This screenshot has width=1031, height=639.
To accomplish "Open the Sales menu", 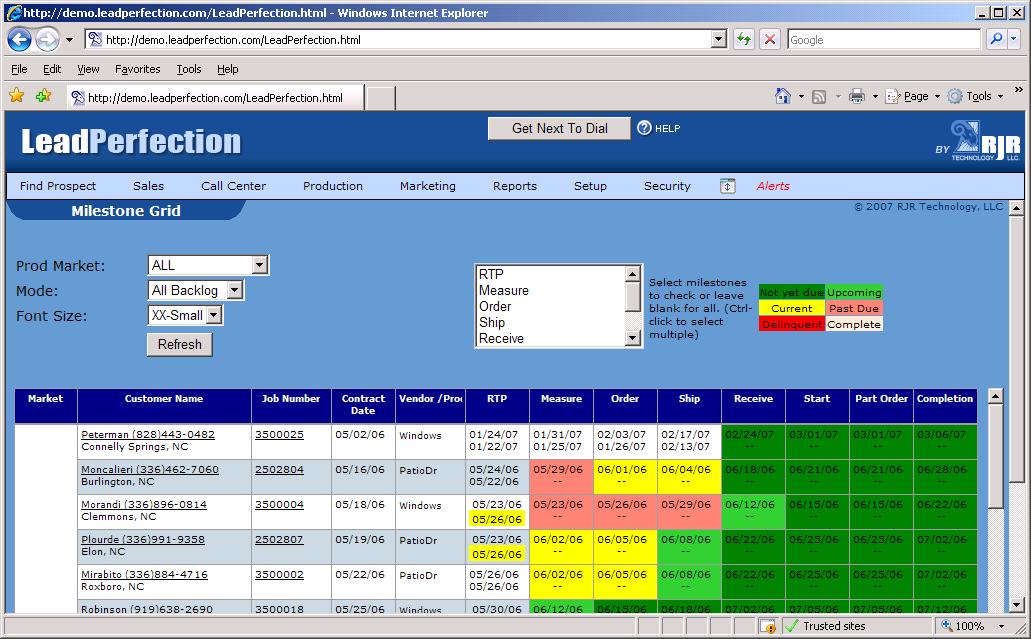I will 149,186.
